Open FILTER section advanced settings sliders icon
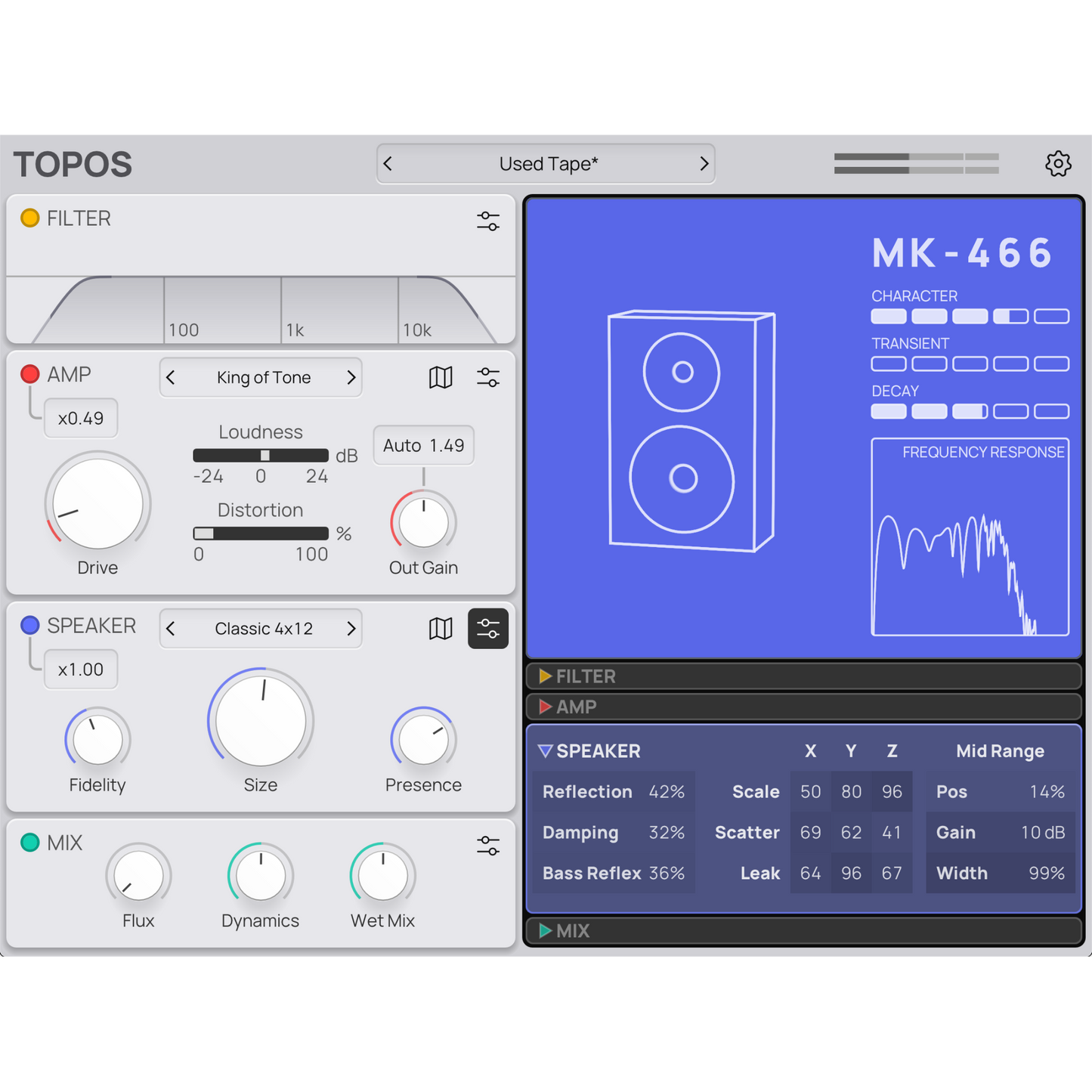The image size is (1092, 1092). tap(488, 221)
